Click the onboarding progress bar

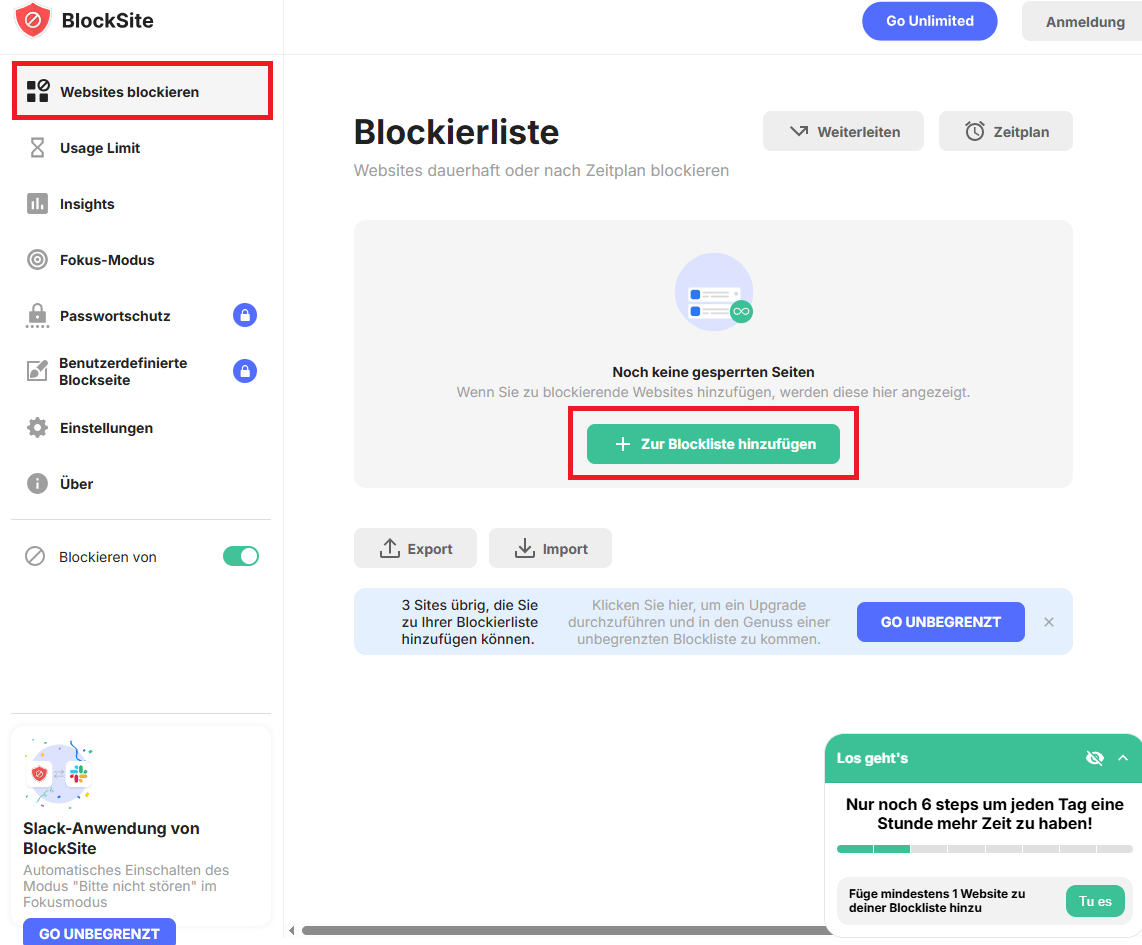point(984,849)
